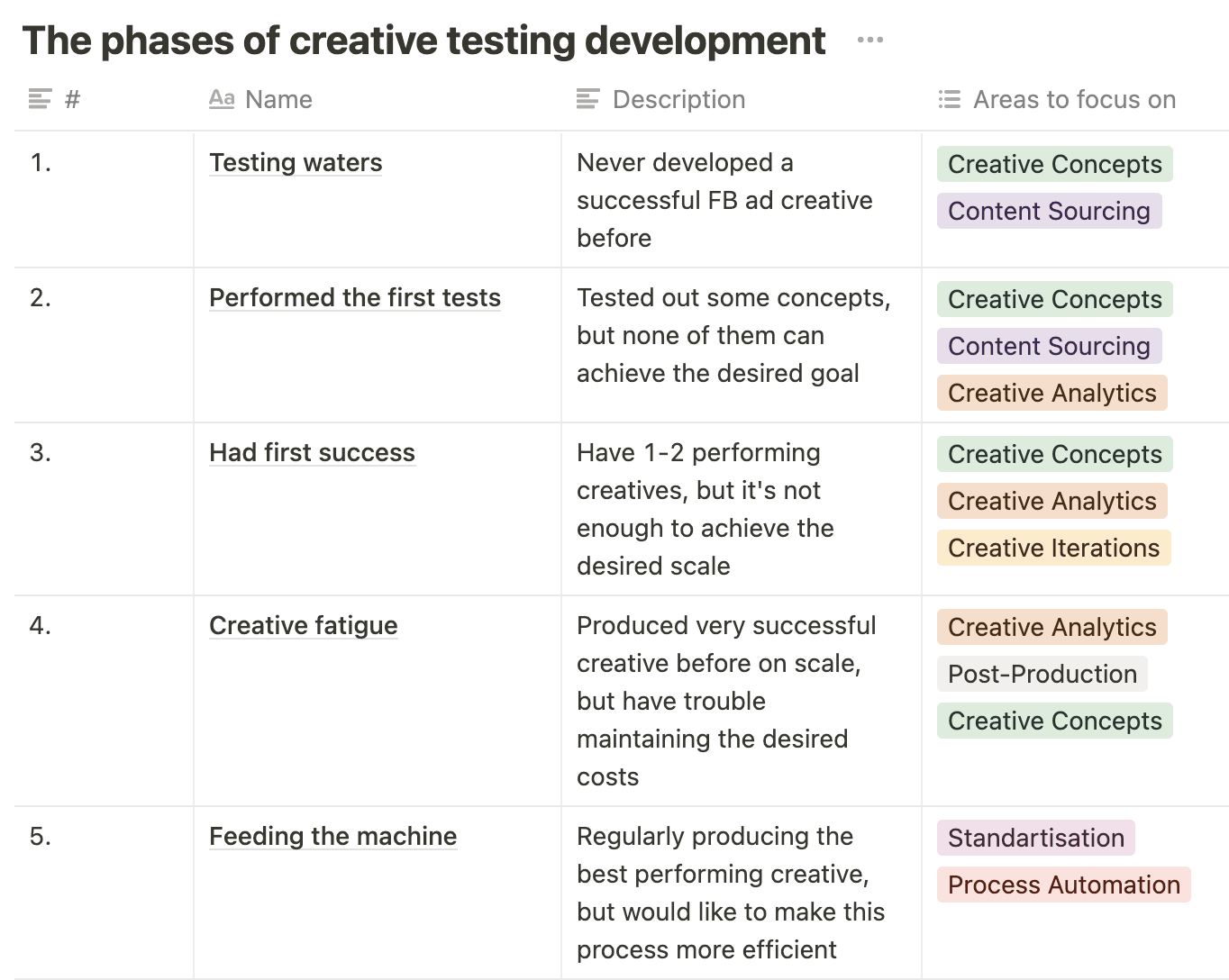This screenshot has height=980, width=1229.
Task: Open the Feeding the machine entry
Action: [332, 836]
